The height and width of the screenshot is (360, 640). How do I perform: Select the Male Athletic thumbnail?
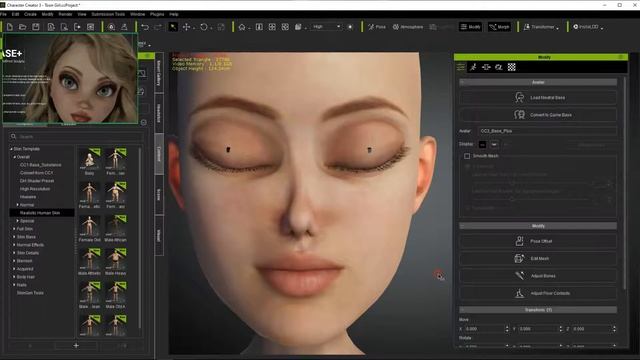point(89,262)
